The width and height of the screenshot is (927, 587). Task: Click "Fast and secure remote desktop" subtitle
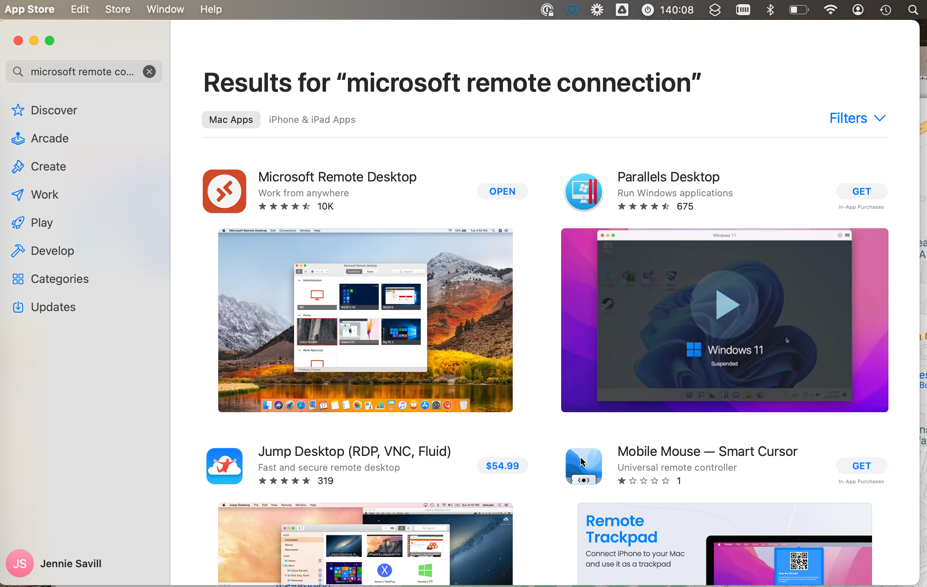pos(329,467)
